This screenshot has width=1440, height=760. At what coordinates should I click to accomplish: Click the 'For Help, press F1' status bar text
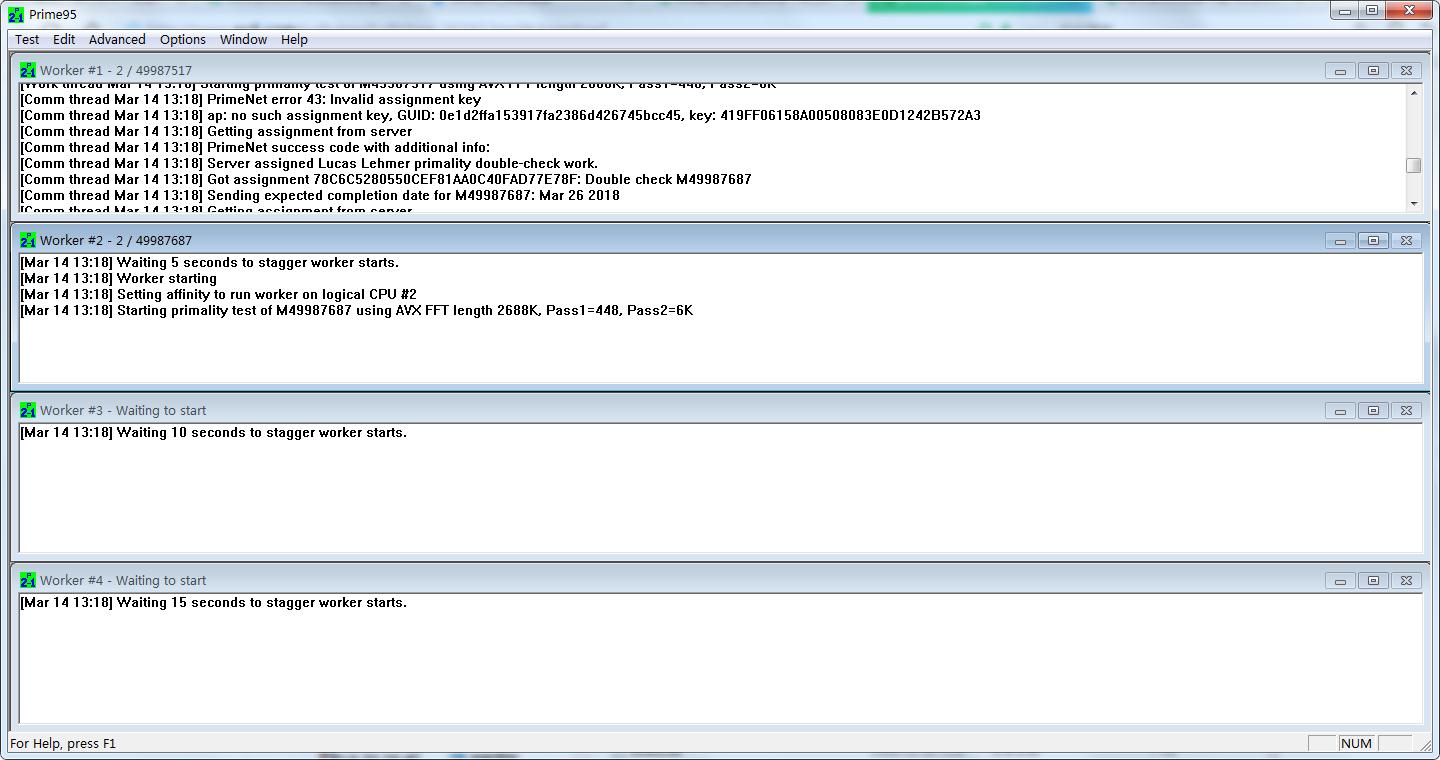(x=63, y=743)
